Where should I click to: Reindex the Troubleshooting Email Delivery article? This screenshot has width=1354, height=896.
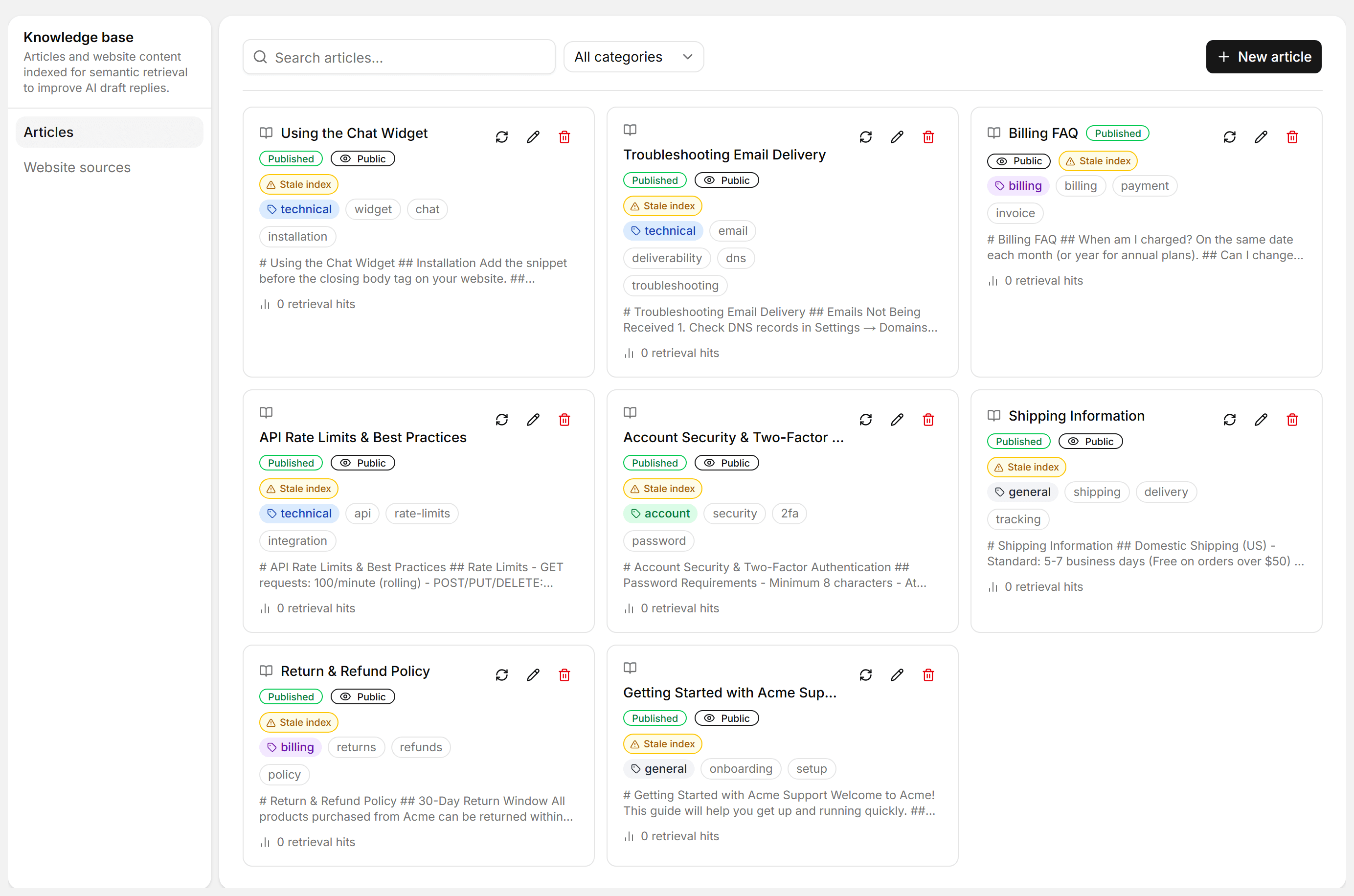(x=866, y=137)
